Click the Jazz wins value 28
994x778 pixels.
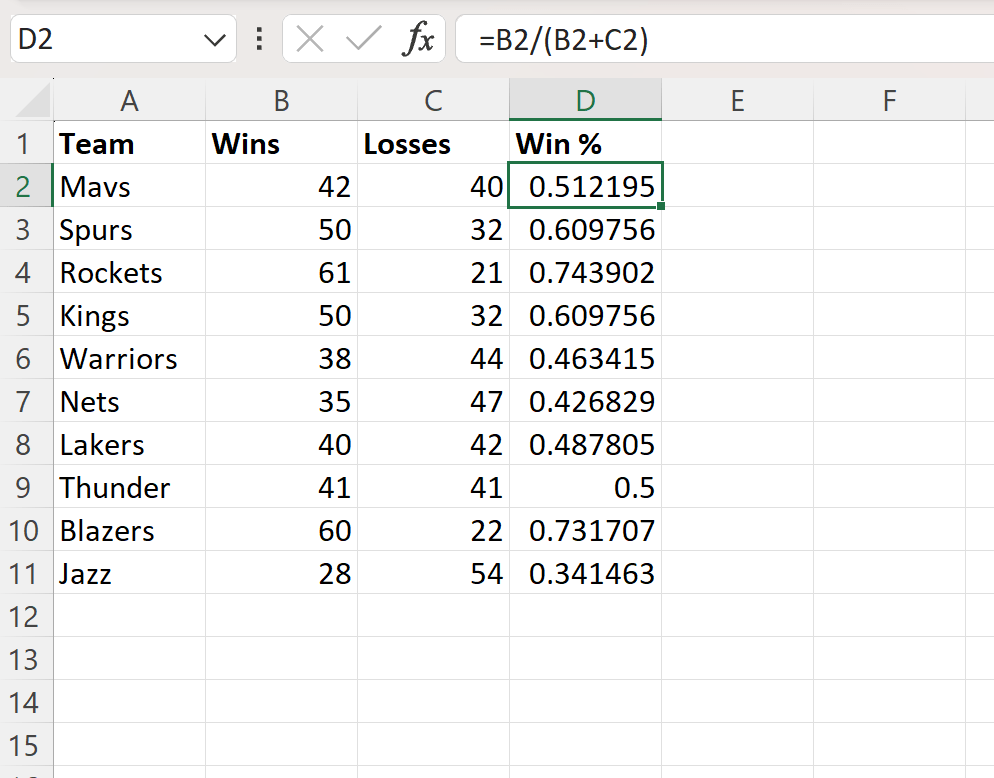coord(281,573)
